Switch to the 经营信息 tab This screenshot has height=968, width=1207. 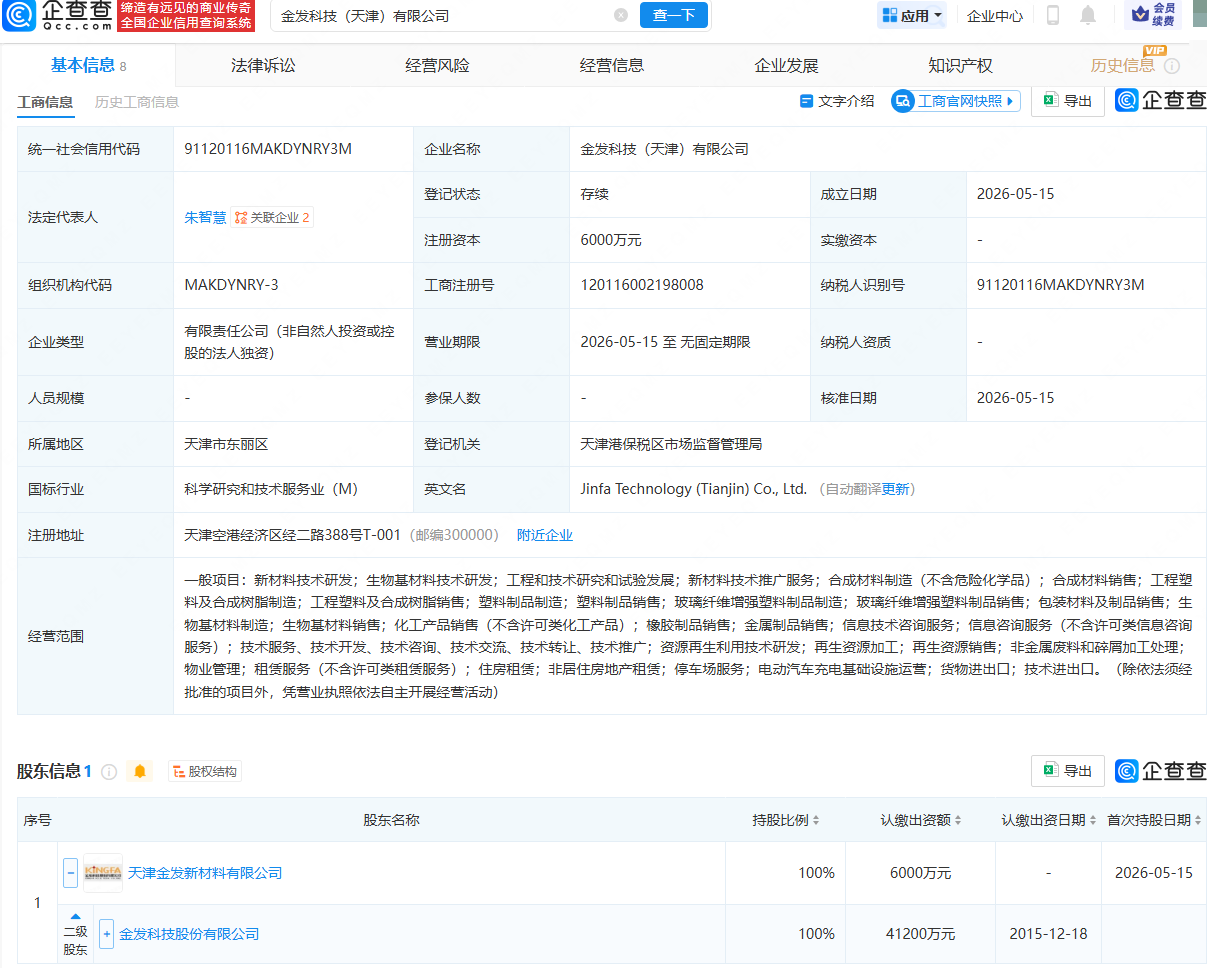(612, 66)
